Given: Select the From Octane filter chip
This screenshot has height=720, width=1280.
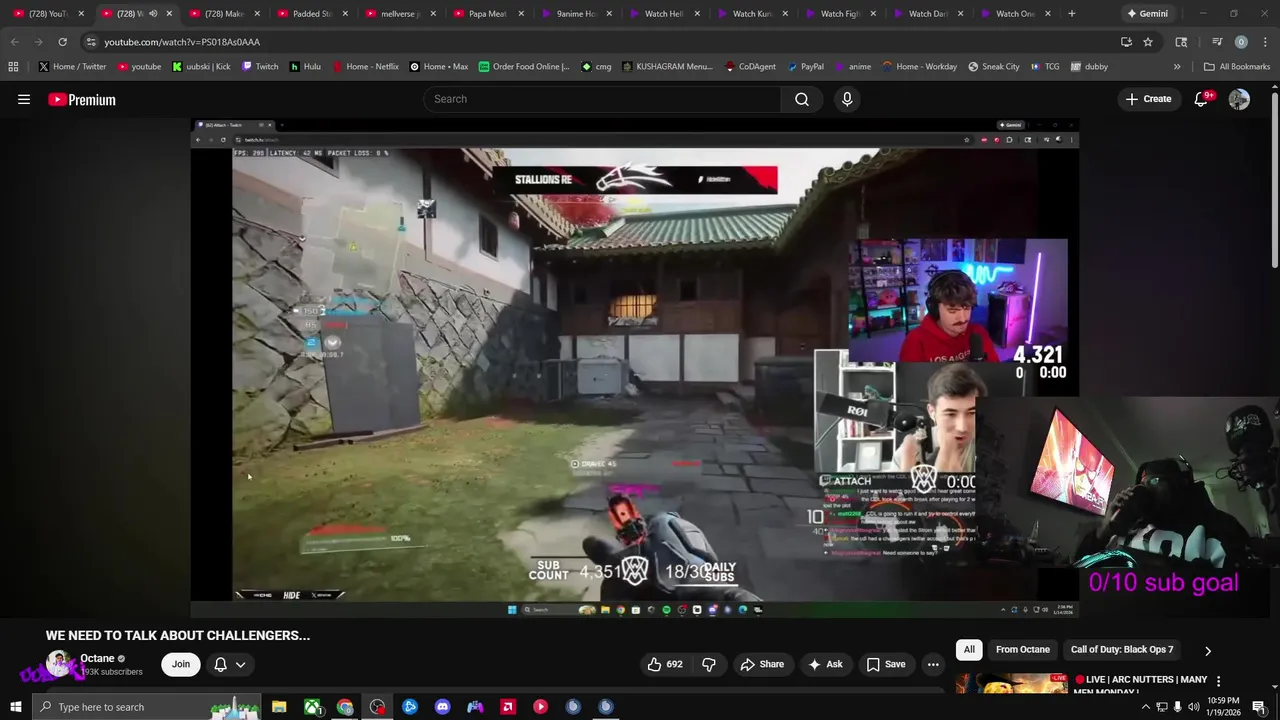Looking at the screenshot, I should click(1023, 650).
